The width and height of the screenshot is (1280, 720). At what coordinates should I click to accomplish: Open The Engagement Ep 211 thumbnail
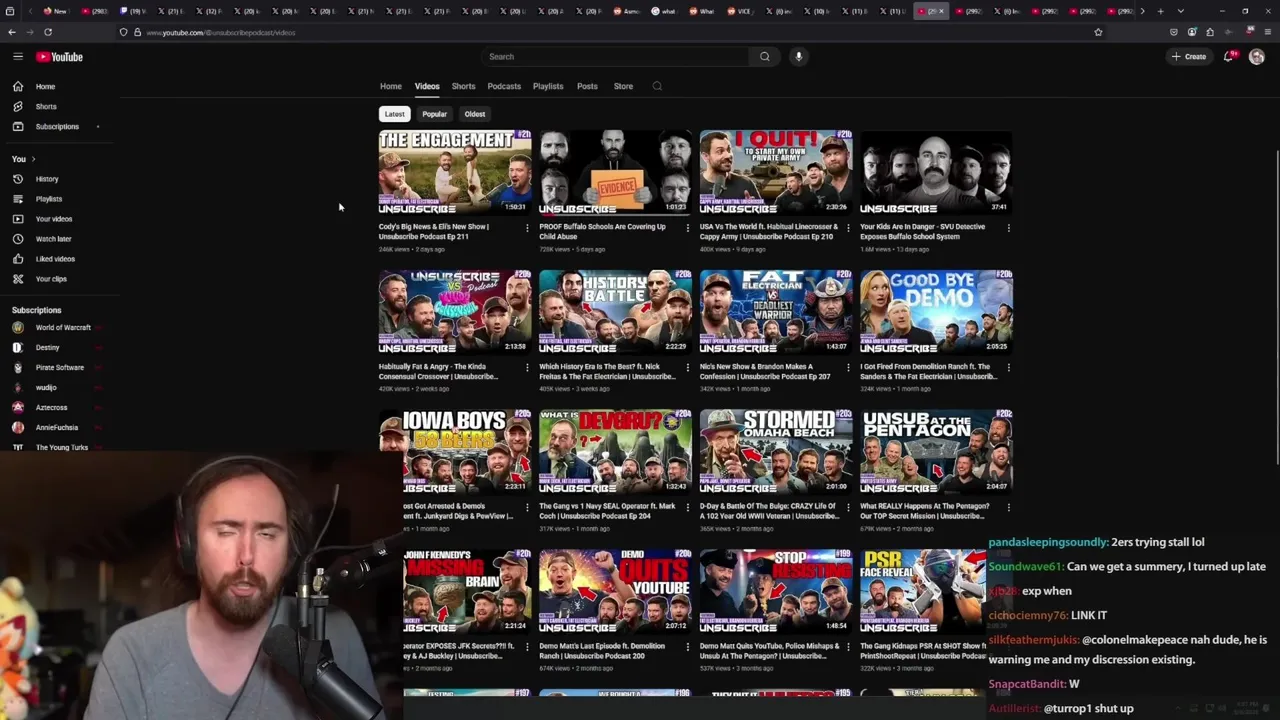(455, 172)
